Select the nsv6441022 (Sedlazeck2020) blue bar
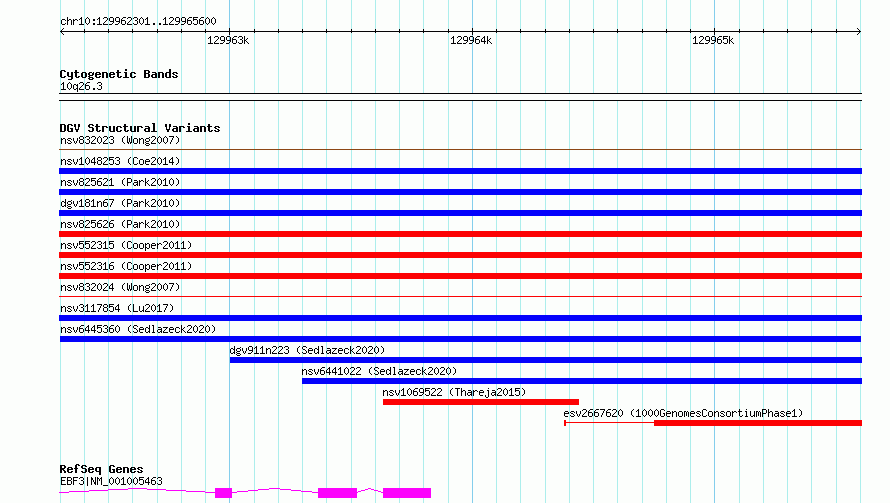The image size is (890, 503). pyautogui.click(x=582, y=381)
